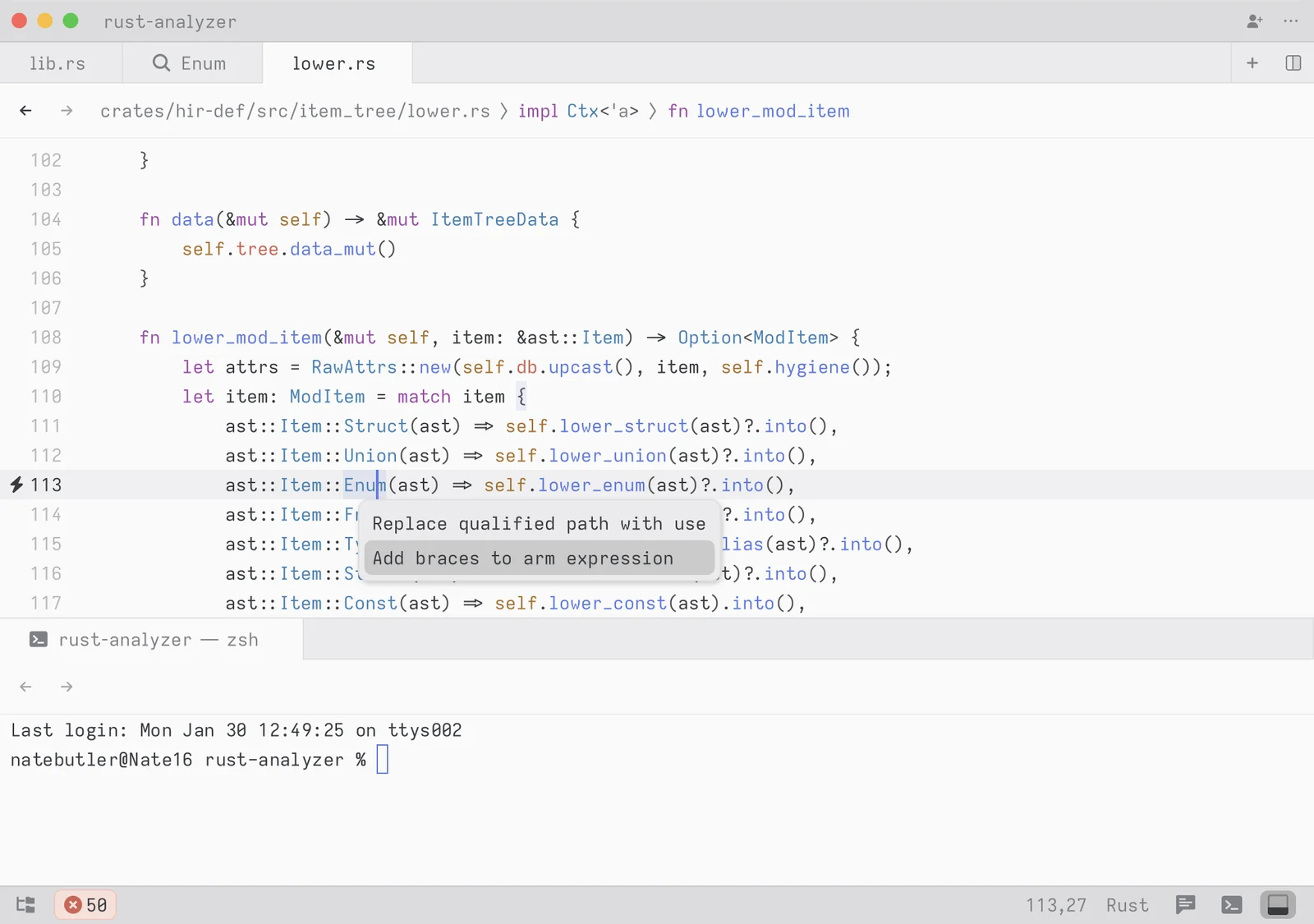Open the panel toggle icon at bottom right
1314x924 pixels.
(1277, 904)
